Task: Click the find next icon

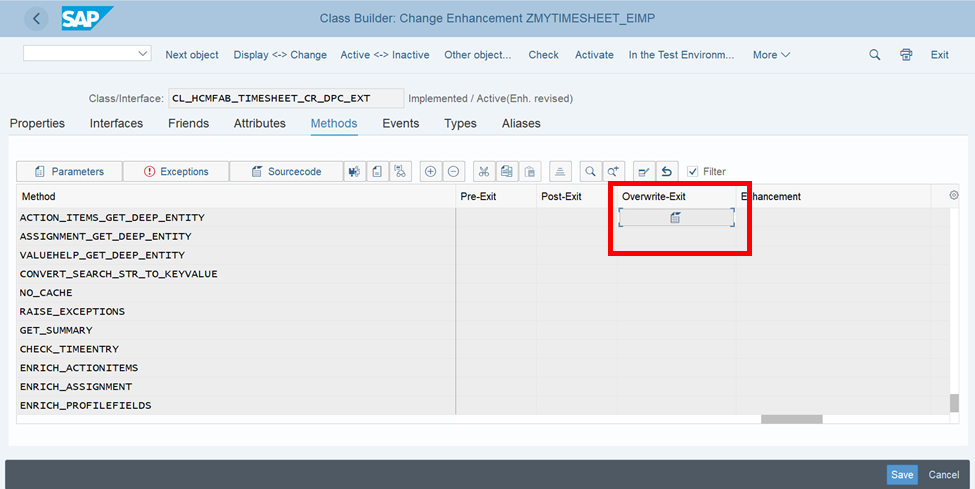Action: click(x=613, y=172)
